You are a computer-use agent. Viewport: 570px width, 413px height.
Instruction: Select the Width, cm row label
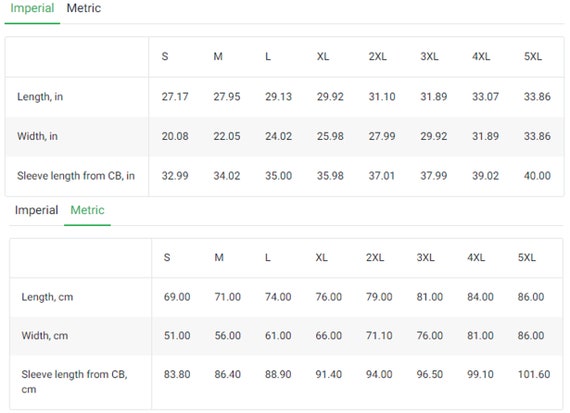pyautogui.click(x=45, y=336)
